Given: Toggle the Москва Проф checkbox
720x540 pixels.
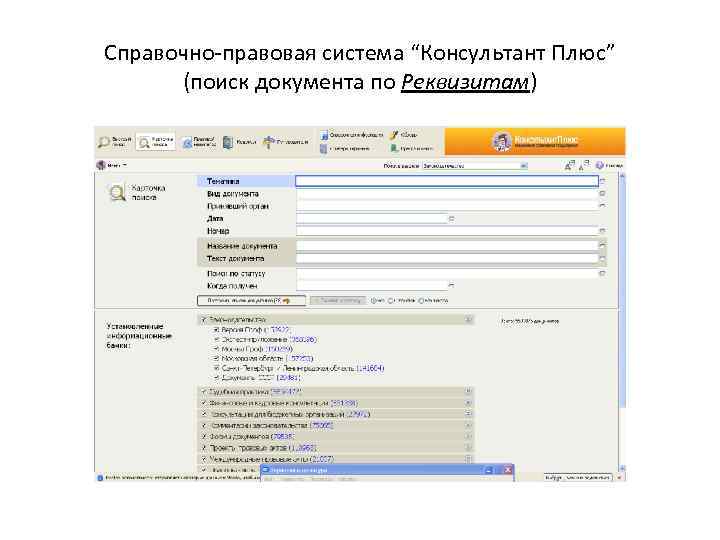Looking at the screenshot, I should (x=216, y=349).
